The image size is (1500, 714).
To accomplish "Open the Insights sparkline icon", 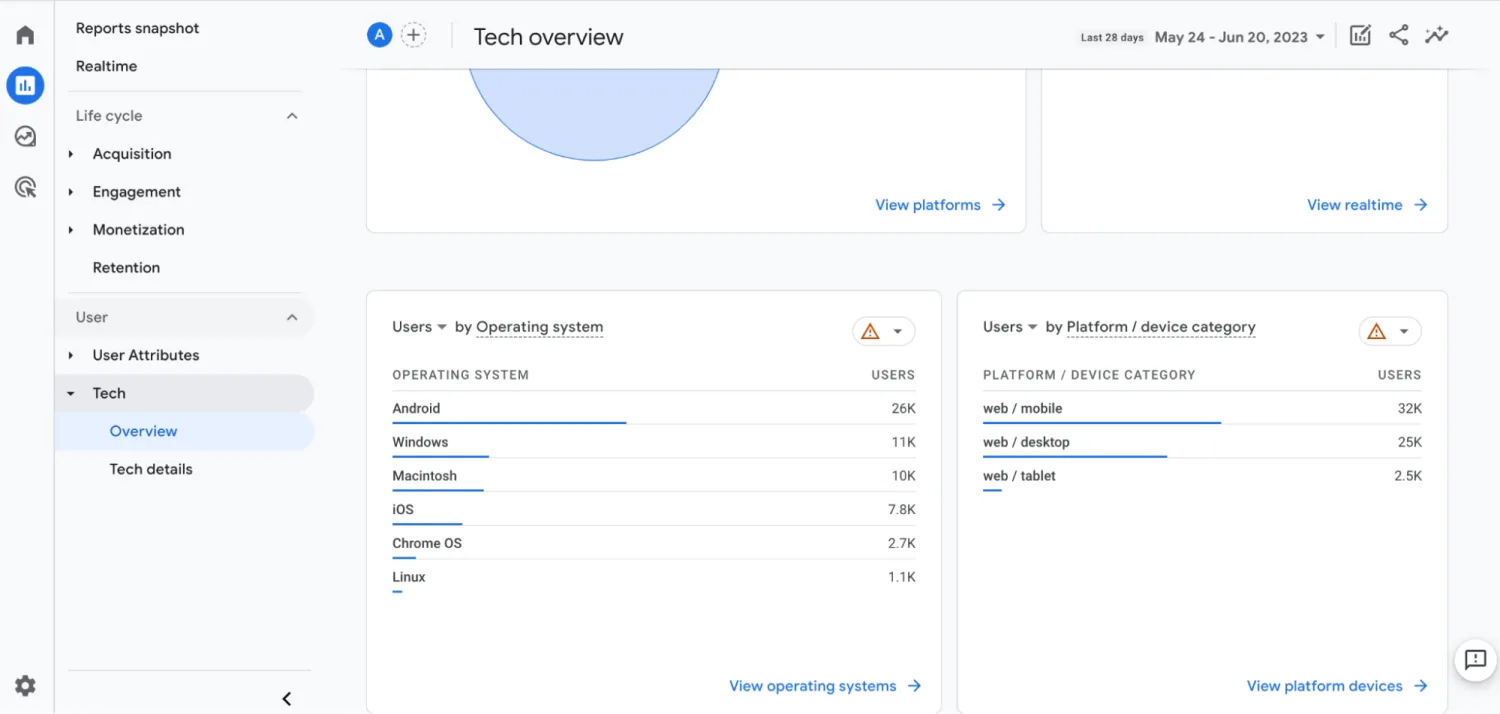I will click(x=1437, y=36).
